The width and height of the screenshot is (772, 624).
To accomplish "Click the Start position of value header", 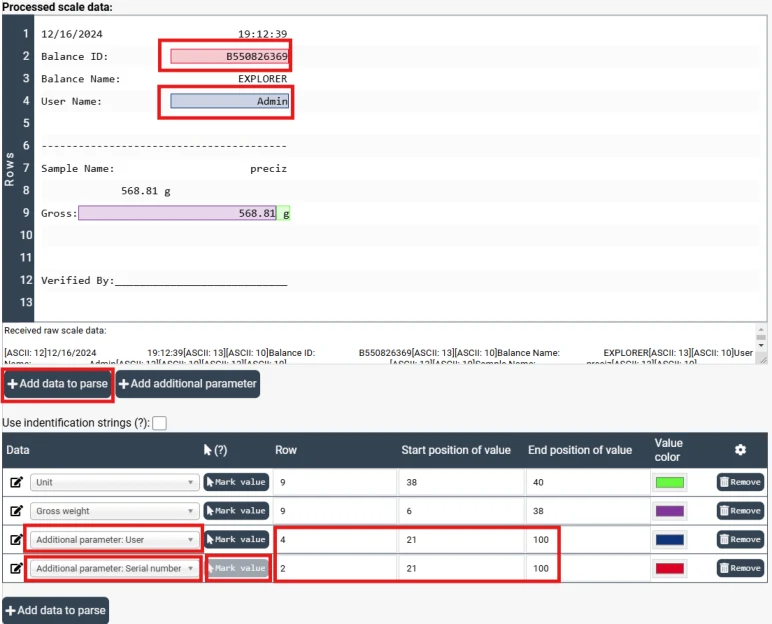I will (455, 450).
